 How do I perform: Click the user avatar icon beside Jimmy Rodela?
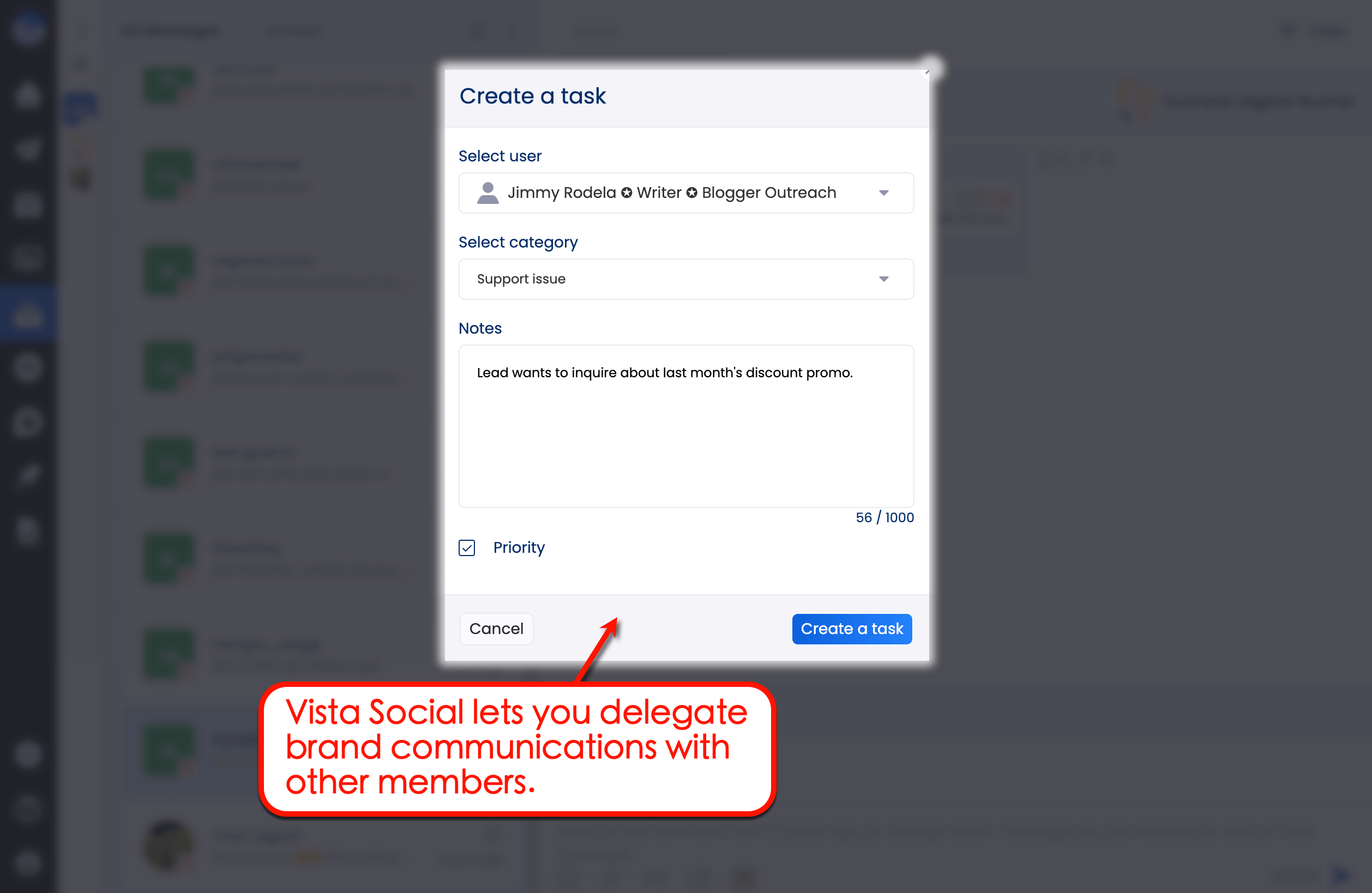pos(487,192)
